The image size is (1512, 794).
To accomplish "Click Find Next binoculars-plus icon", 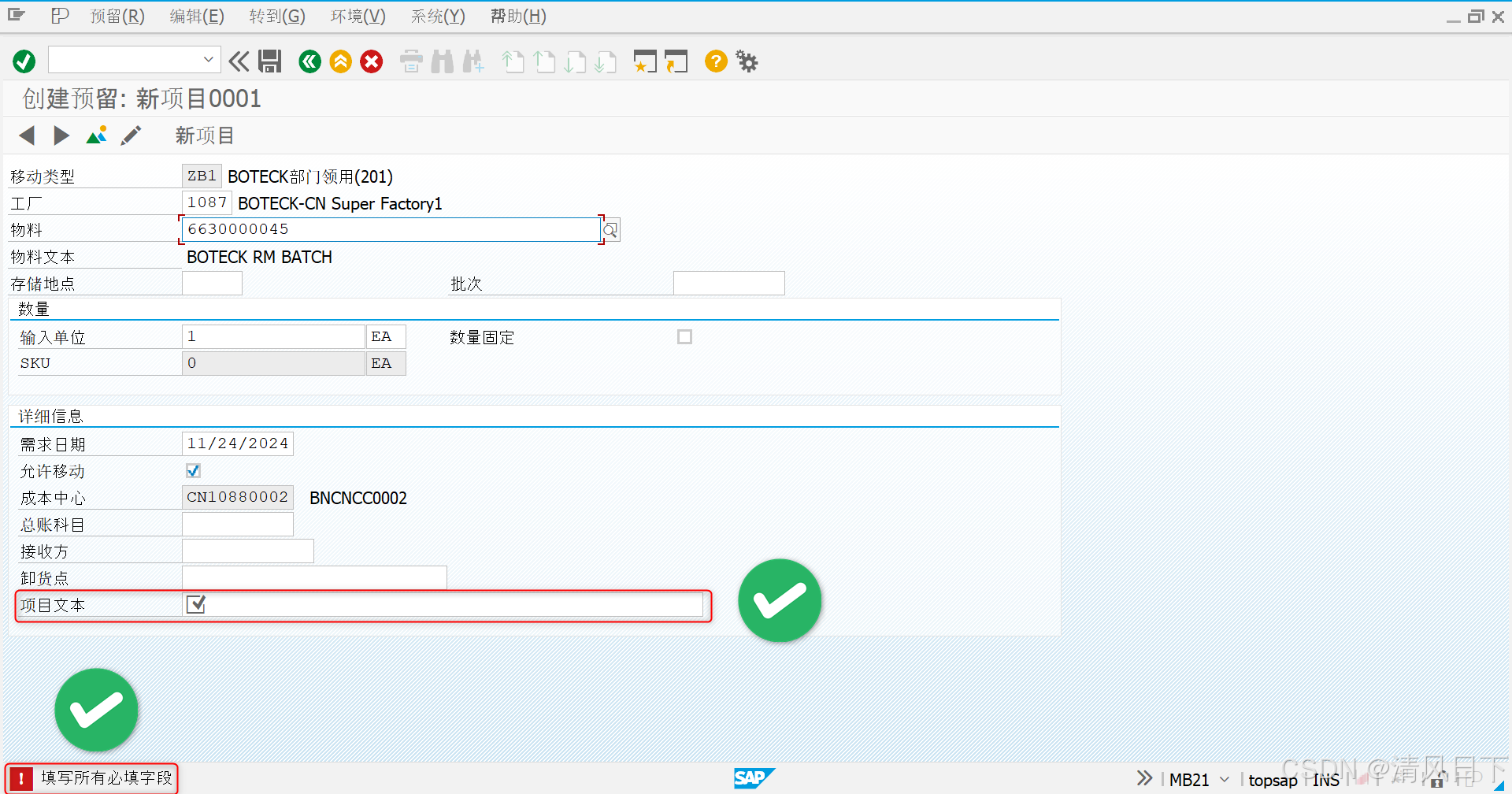I will point(473,61).
